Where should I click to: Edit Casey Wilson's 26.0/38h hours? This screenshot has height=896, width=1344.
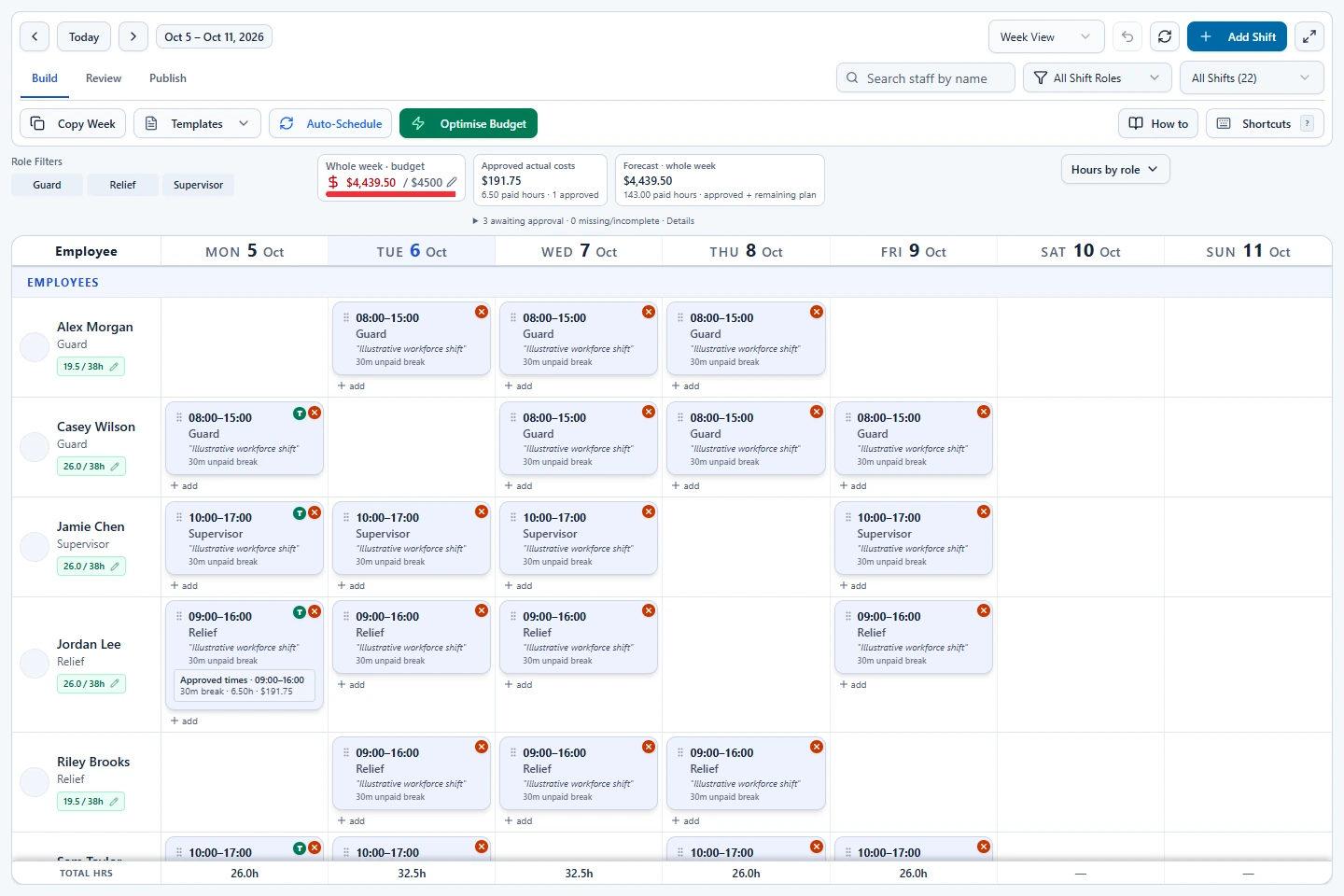click(91, 467)
